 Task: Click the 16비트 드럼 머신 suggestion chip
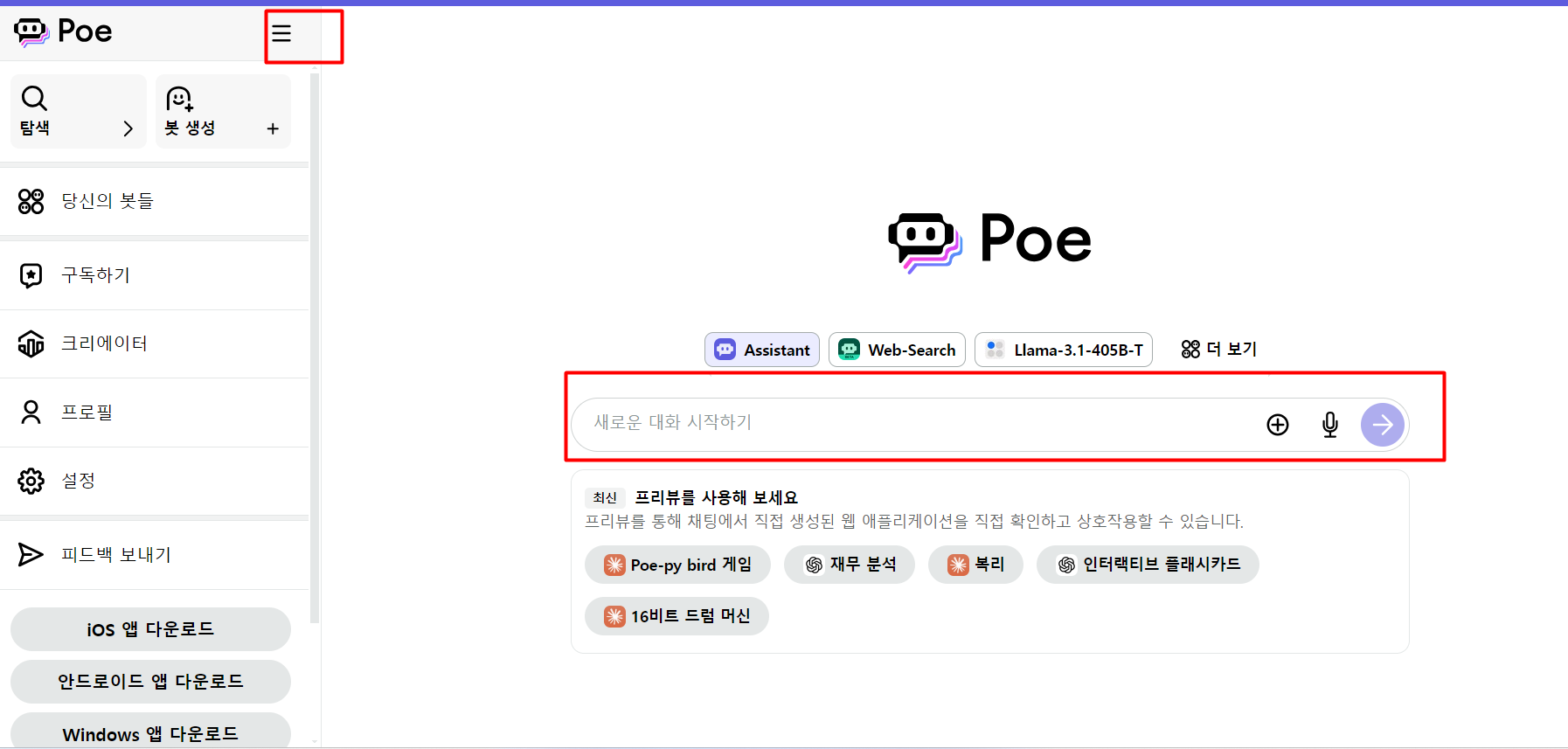click(676, 616)
